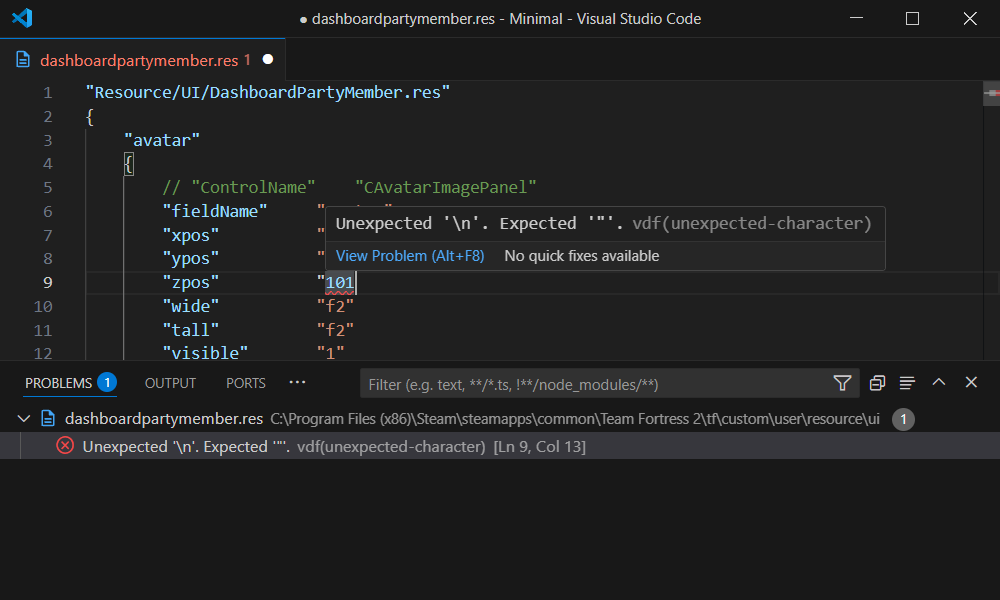Click the "tall" key on line 11
1000x600 pixels.
[x=191, y=330]
